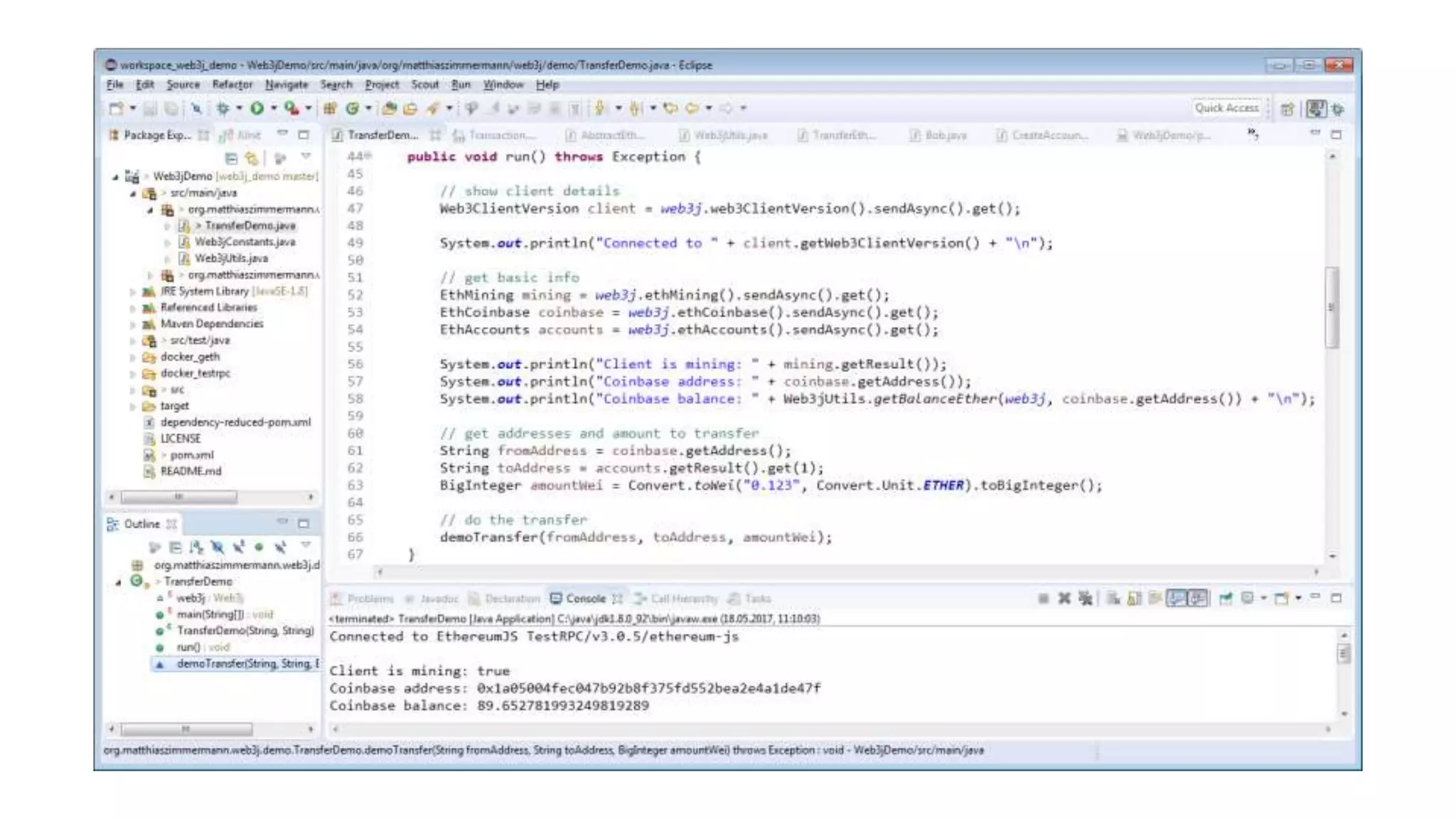Open the Refactor menu
The width and height of the screenshot is (1456, 819).
tap(232, 85)
